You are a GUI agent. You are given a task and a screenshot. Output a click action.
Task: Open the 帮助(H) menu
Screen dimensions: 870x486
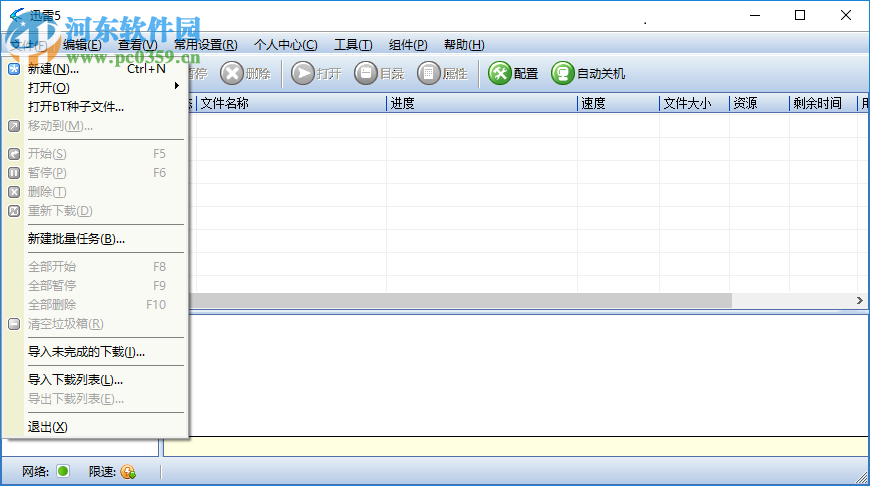[x=464, y=45]
